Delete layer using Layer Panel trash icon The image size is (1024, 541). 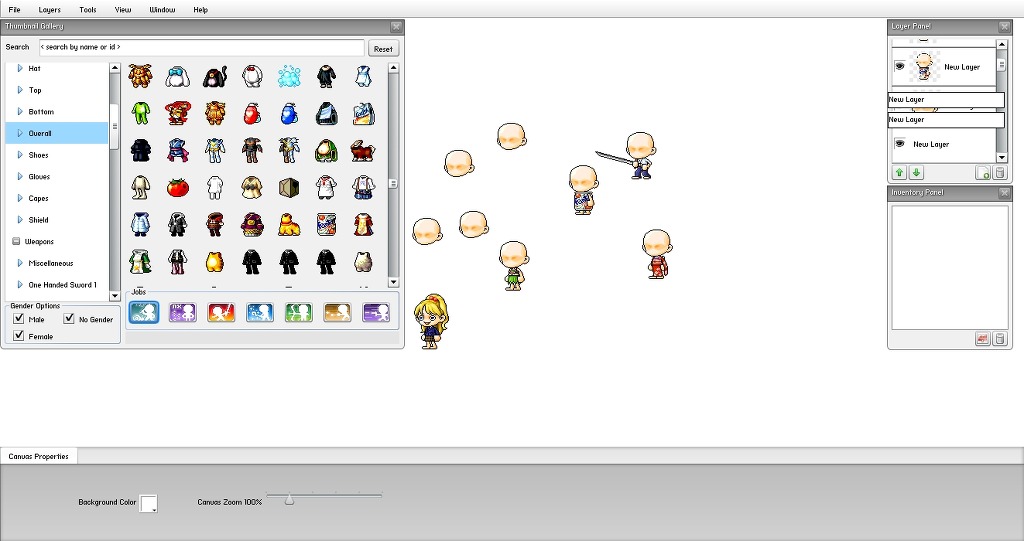(999, 173)
